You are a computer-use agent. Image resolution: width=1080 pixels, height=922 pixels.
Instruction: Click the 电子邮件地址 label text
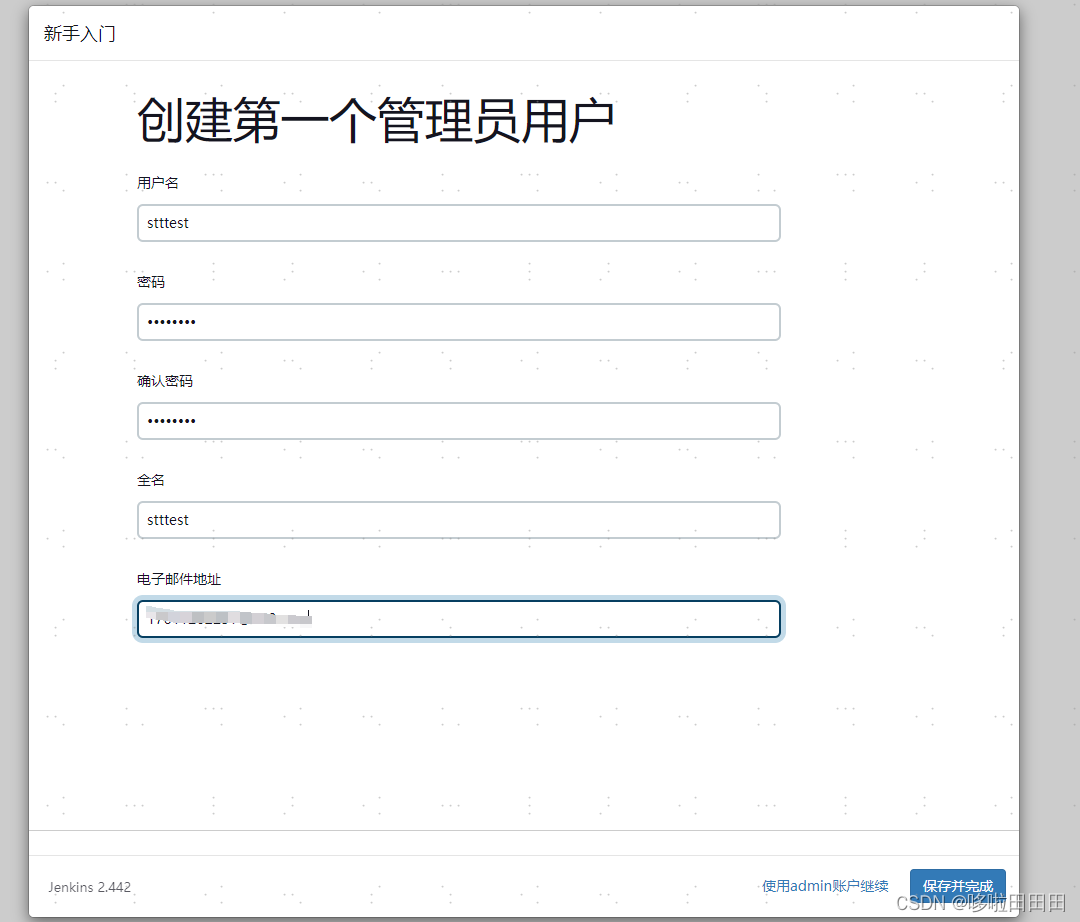[179, 579]
